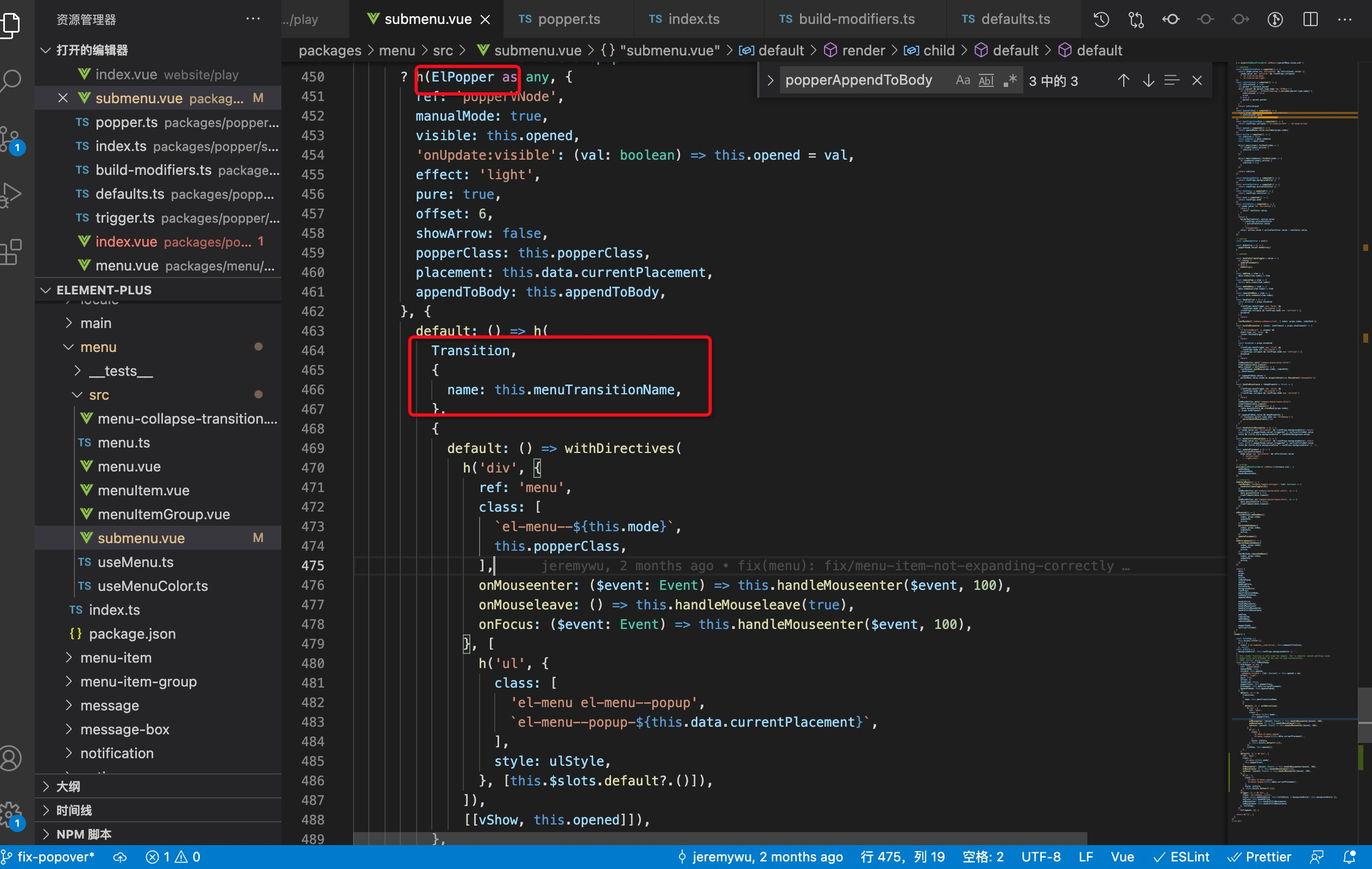Click find in selection icon
Screen dimensions: 1372x869
(x=1172, y=80)
